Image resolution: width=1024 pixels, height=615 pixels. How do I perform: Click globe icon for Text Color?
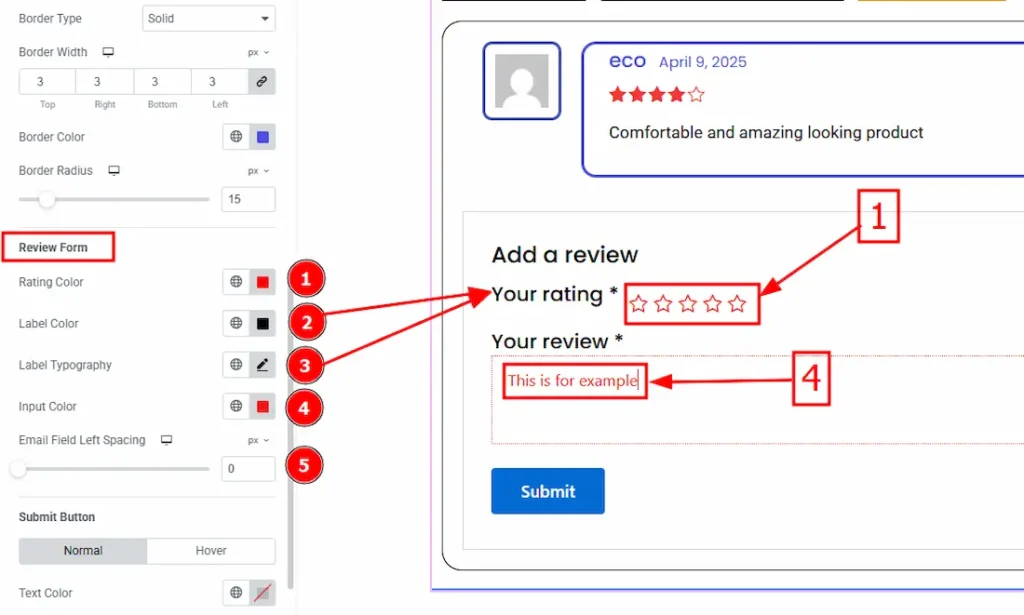236,593
